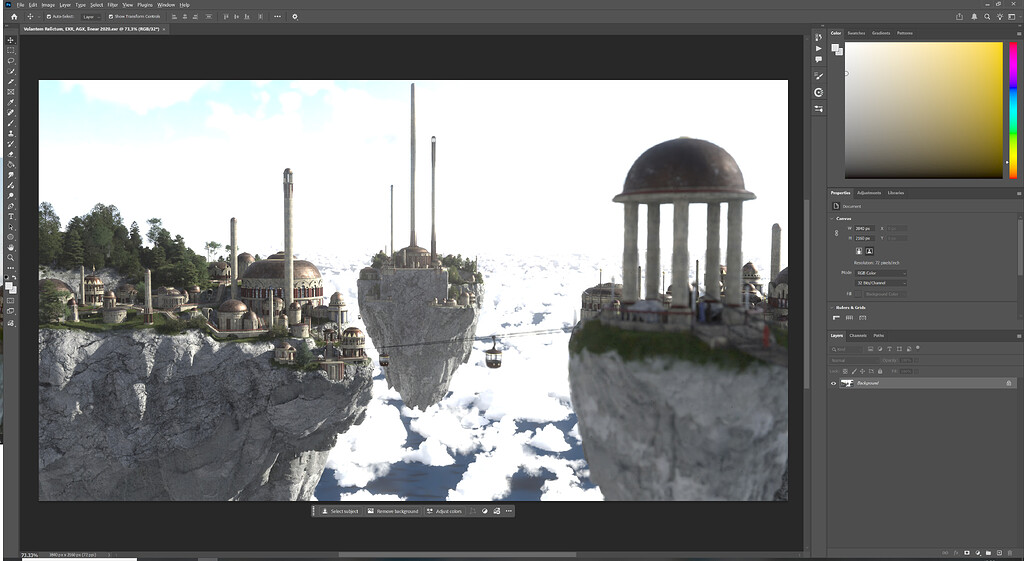The width and height of the screenshot is (1024, 561).
Task: Toggle the layer filter on/off switch
Action: 918,347
